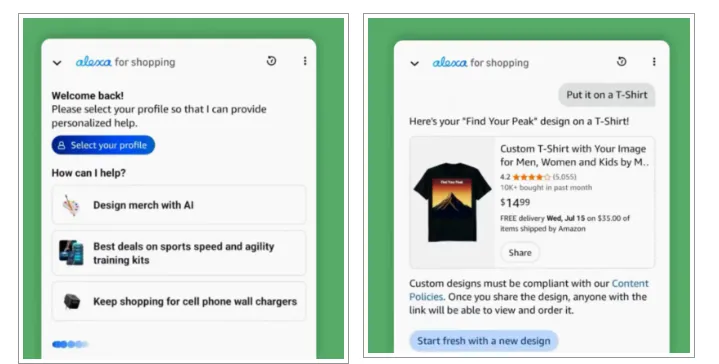Click the paint palette icon beside Design merch
The width and height of the screenshot is (719, 364).
tap(71, 205)
